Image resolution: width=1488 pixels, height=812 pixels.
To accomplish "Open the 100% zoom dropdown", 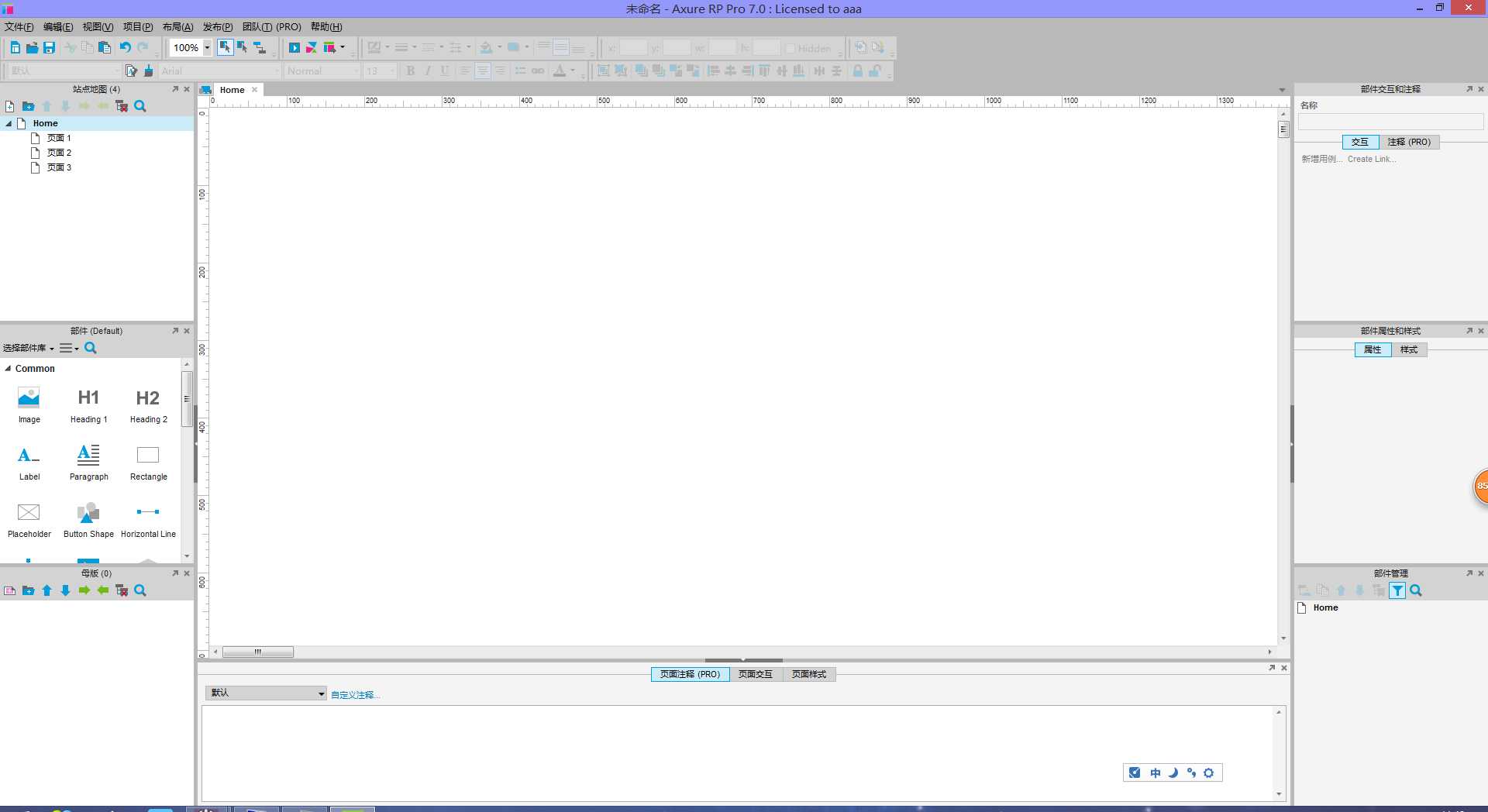I will (207, 48).
